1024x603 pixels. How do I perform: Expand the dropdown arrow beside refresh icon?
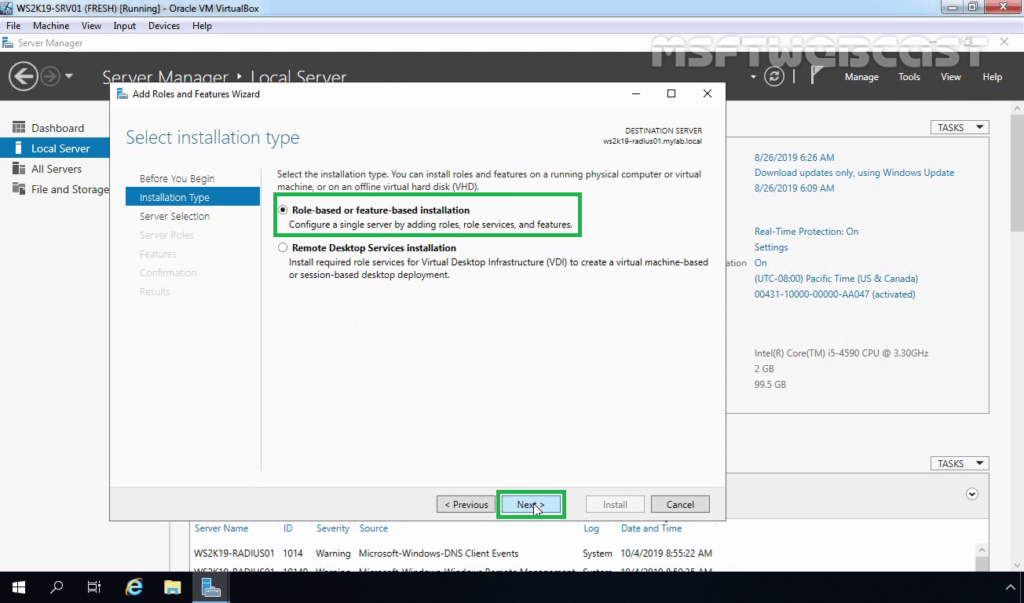753,77
